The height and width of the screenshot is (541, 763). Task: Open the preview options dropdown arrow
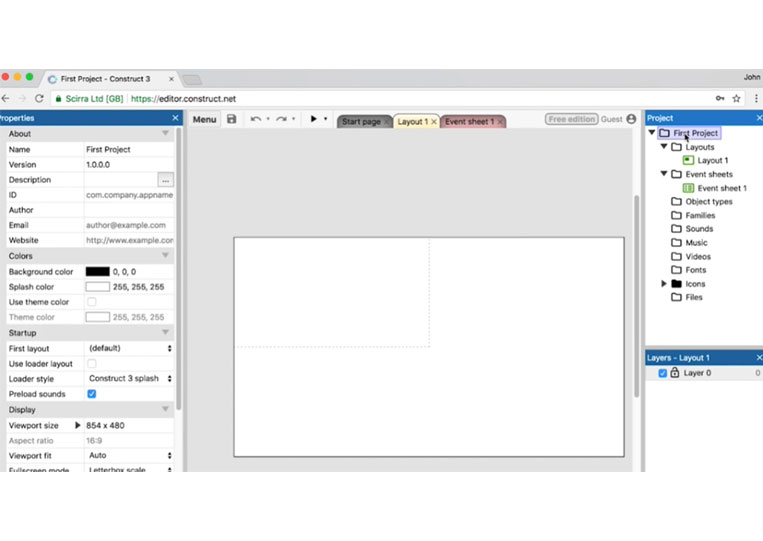pos(326,119)
